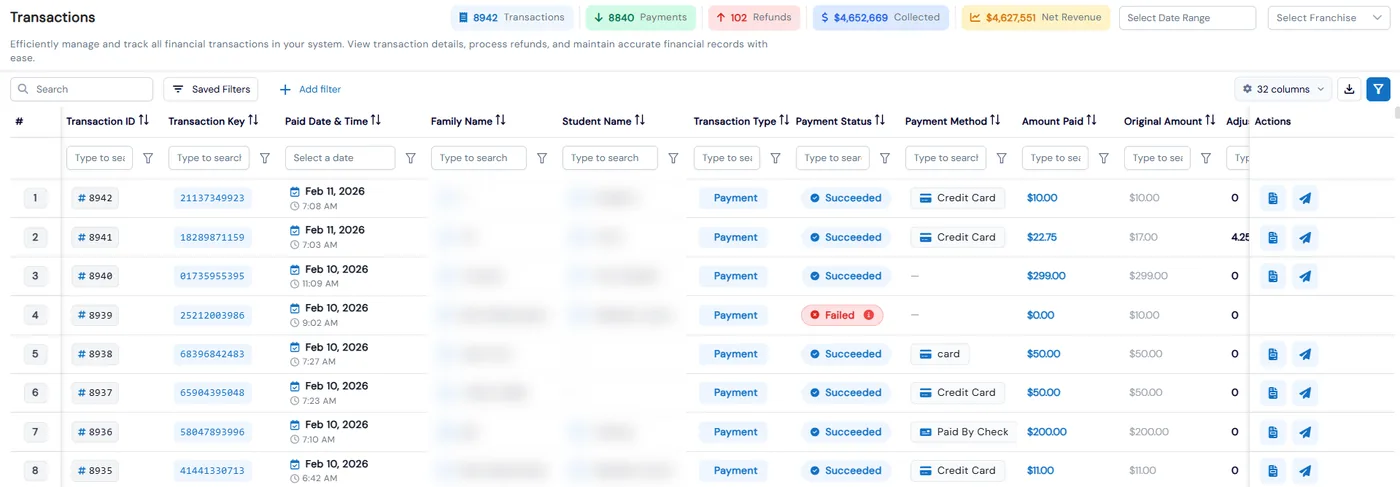Open Payment Status filter funnel

coord(885,158)
